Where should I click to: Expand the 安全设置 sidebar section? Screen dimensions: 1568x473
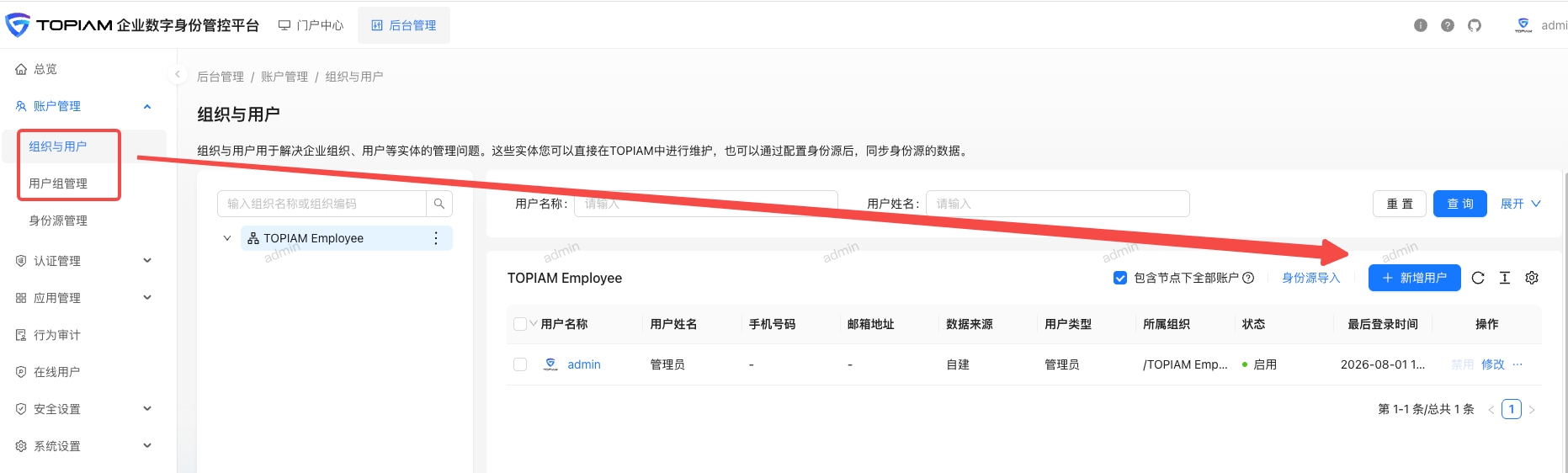[147, 409]
